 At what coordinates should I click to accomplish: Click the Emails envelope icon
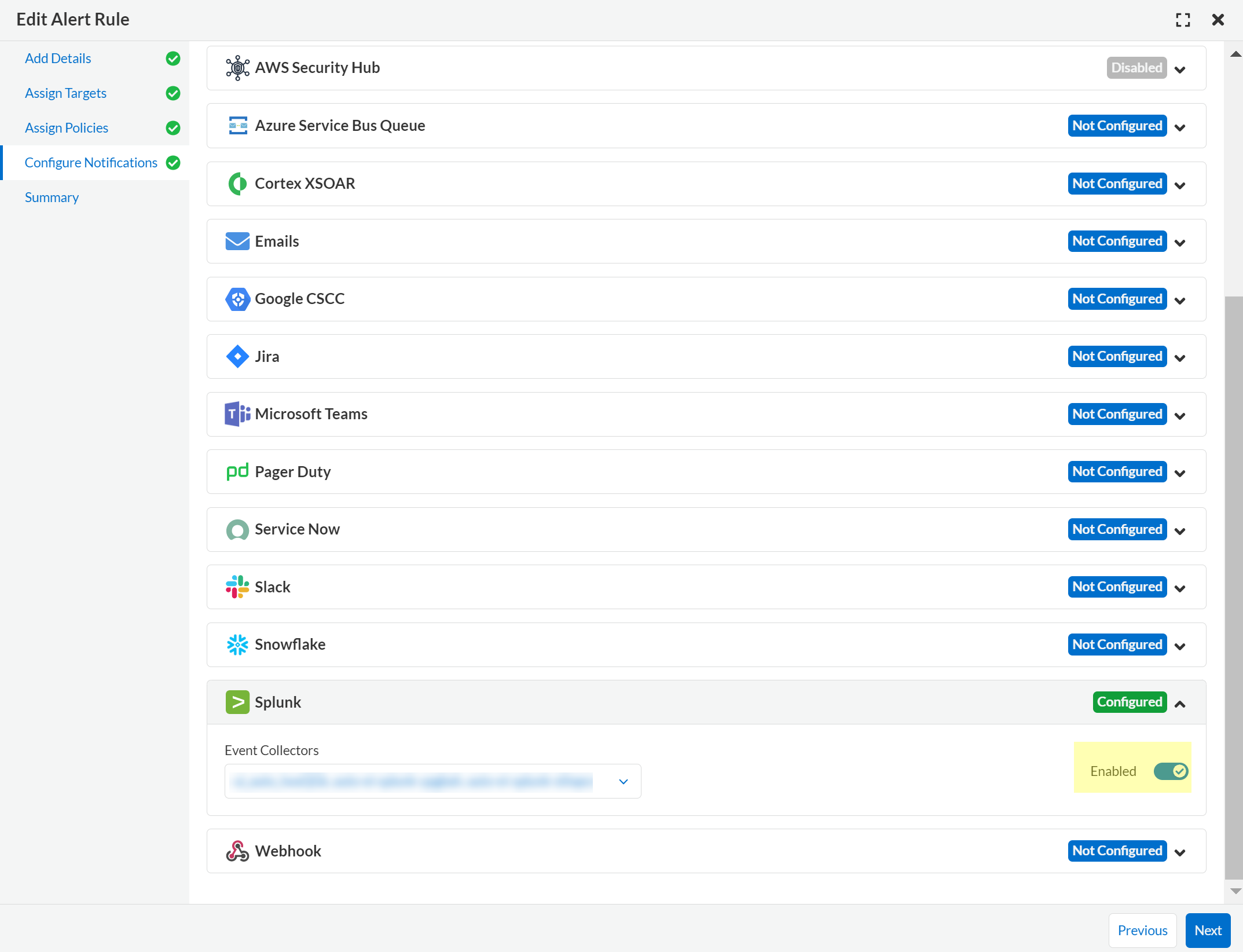point(237,241)
